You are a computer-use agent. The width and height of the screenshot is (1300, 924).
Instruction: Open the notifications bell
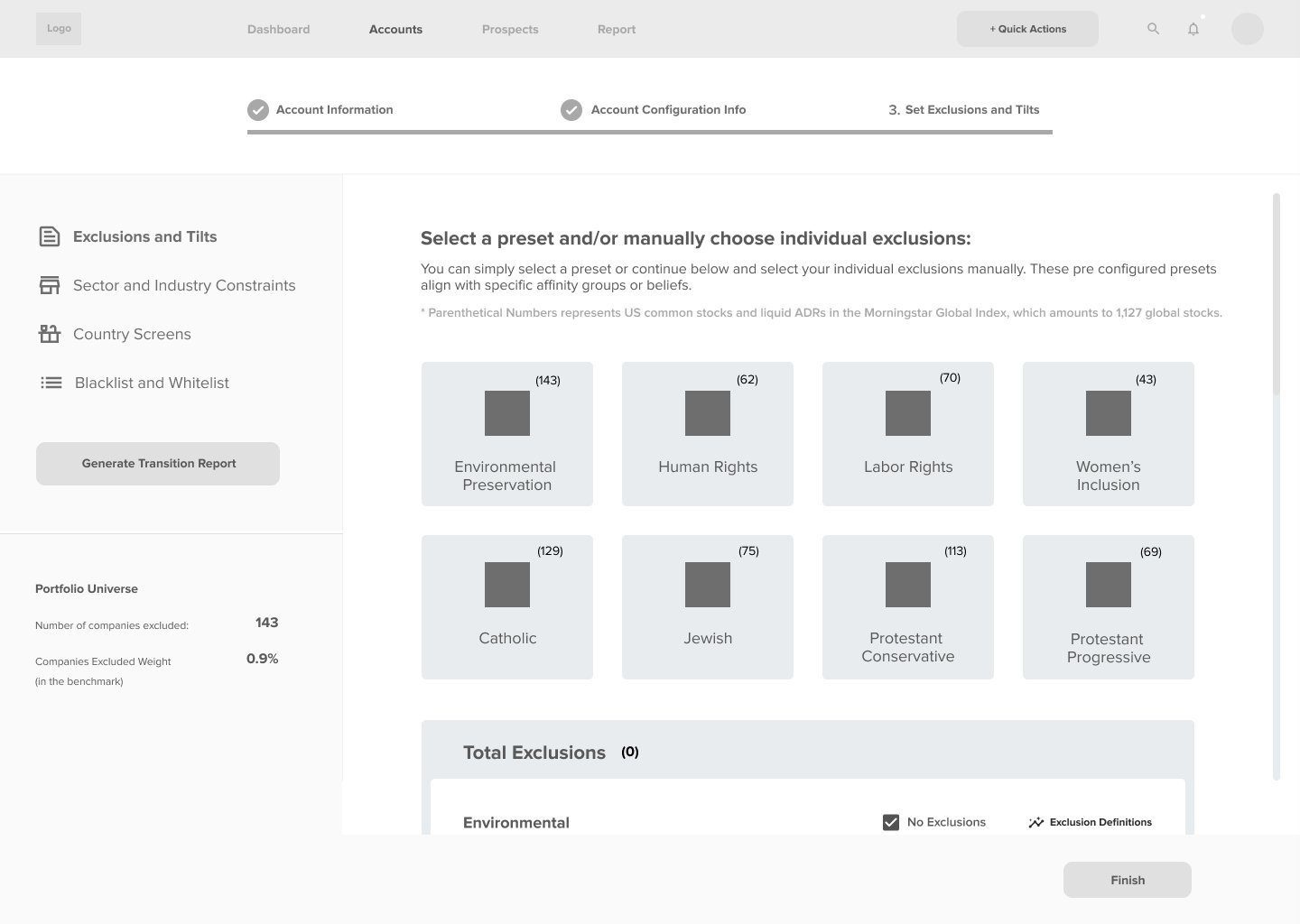pos(1193,28)
